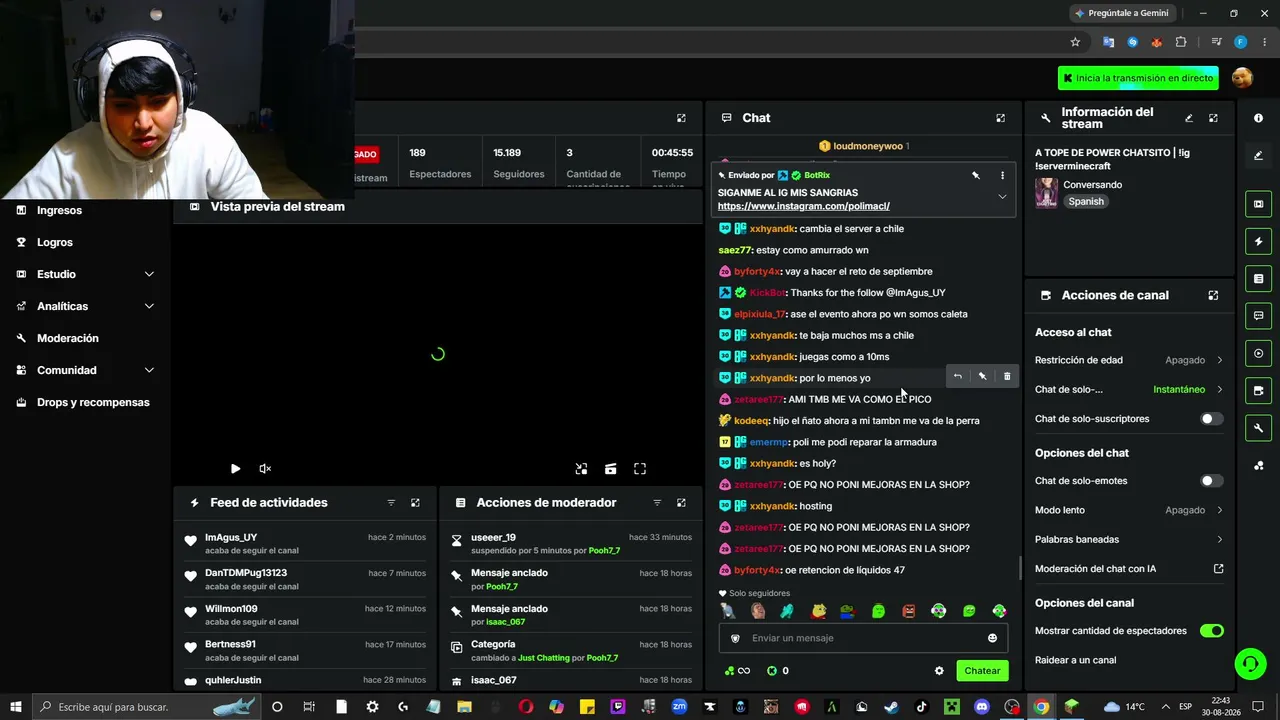
Task: Delete the hovered 'por lo menos yo' message
Action: coord(1007,377)
